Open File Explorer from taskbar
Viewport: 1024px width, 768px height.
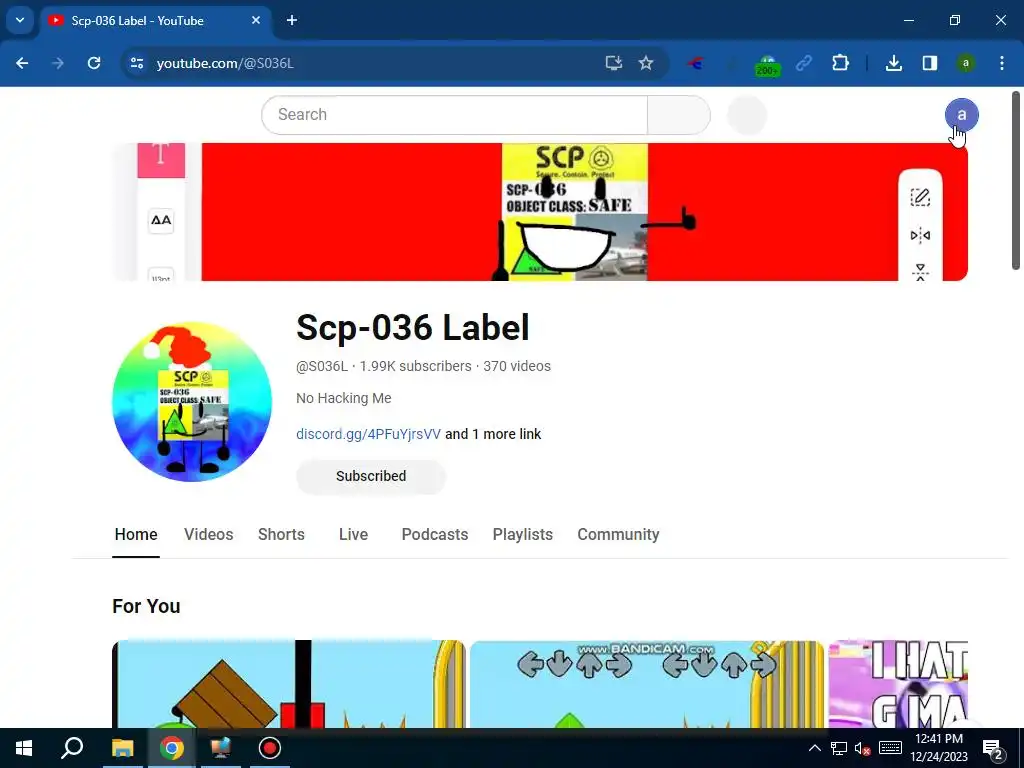(122, 748)
